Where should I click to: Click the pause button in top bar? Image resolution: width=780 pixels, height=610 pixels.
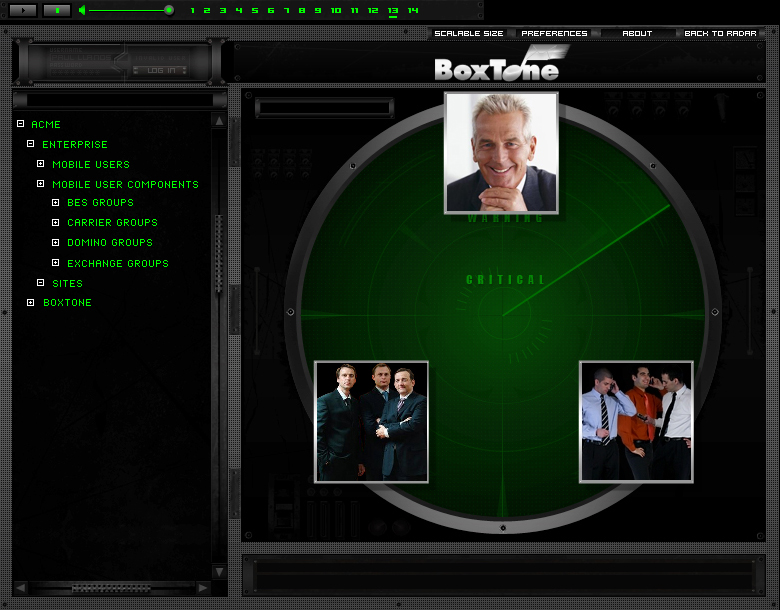click(57, 10)
